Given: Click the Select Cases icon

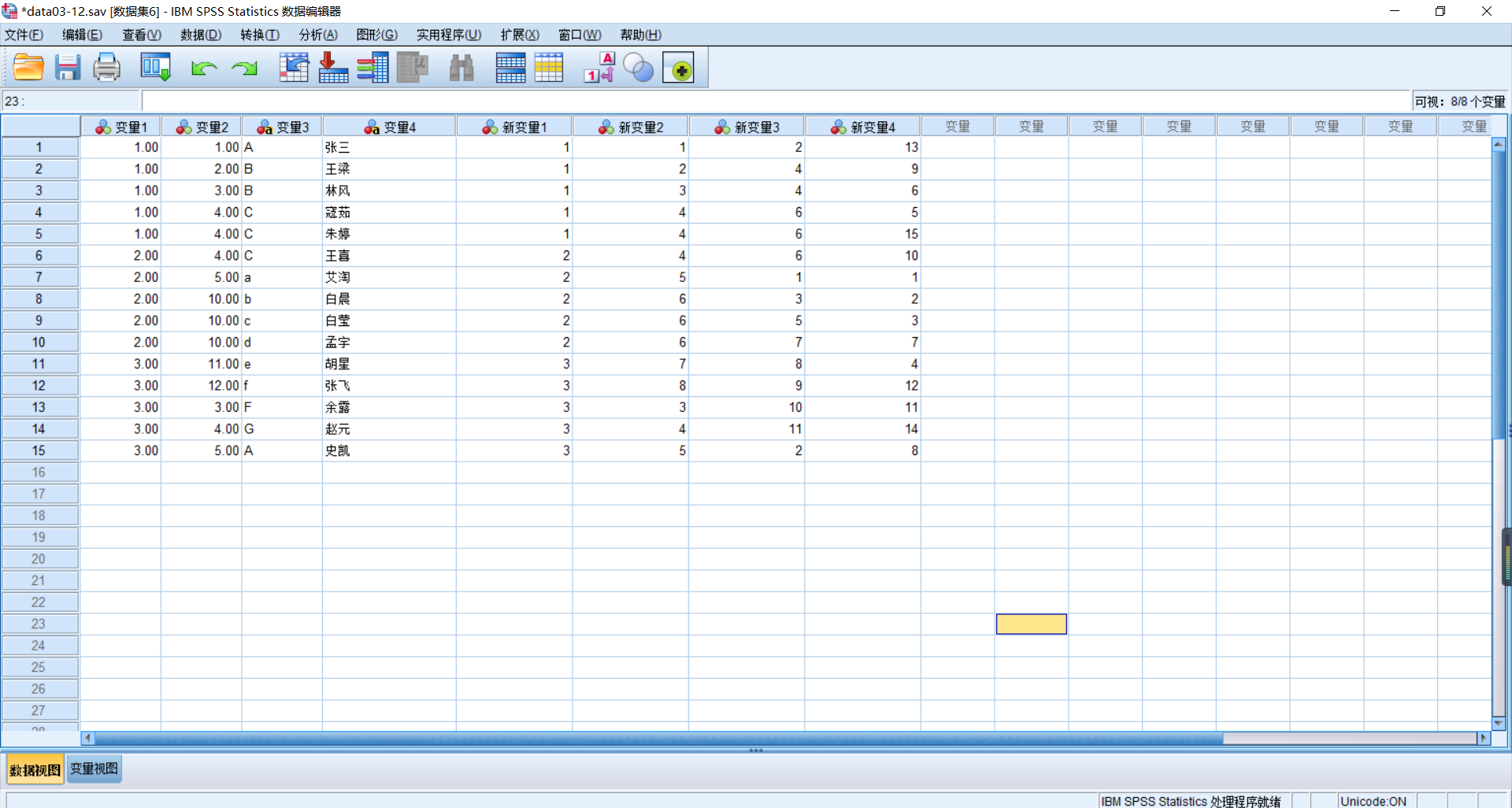Looking at the screenshot, I should click(x=549, y=68).
